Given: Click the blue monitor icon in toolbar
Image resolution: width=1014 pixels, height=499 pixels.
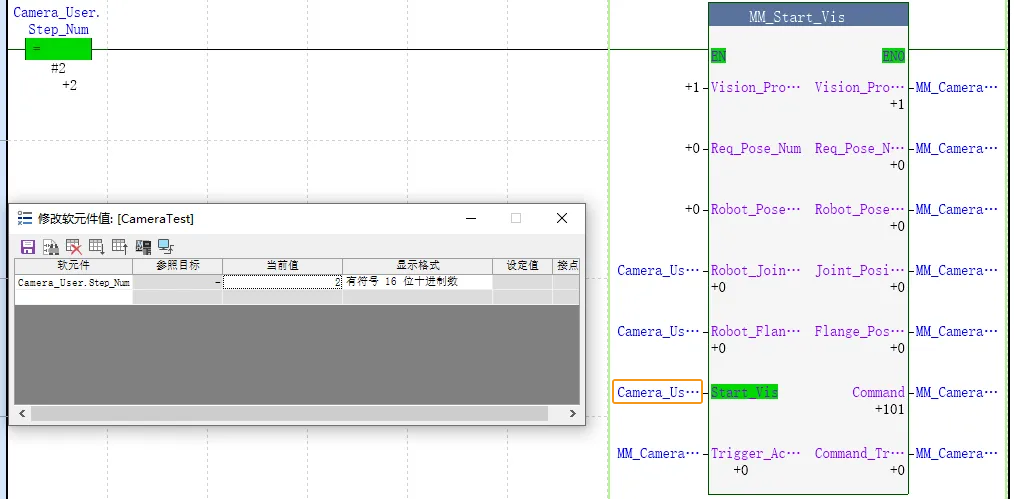Looking at the screenshot, I should coord(166,247).
